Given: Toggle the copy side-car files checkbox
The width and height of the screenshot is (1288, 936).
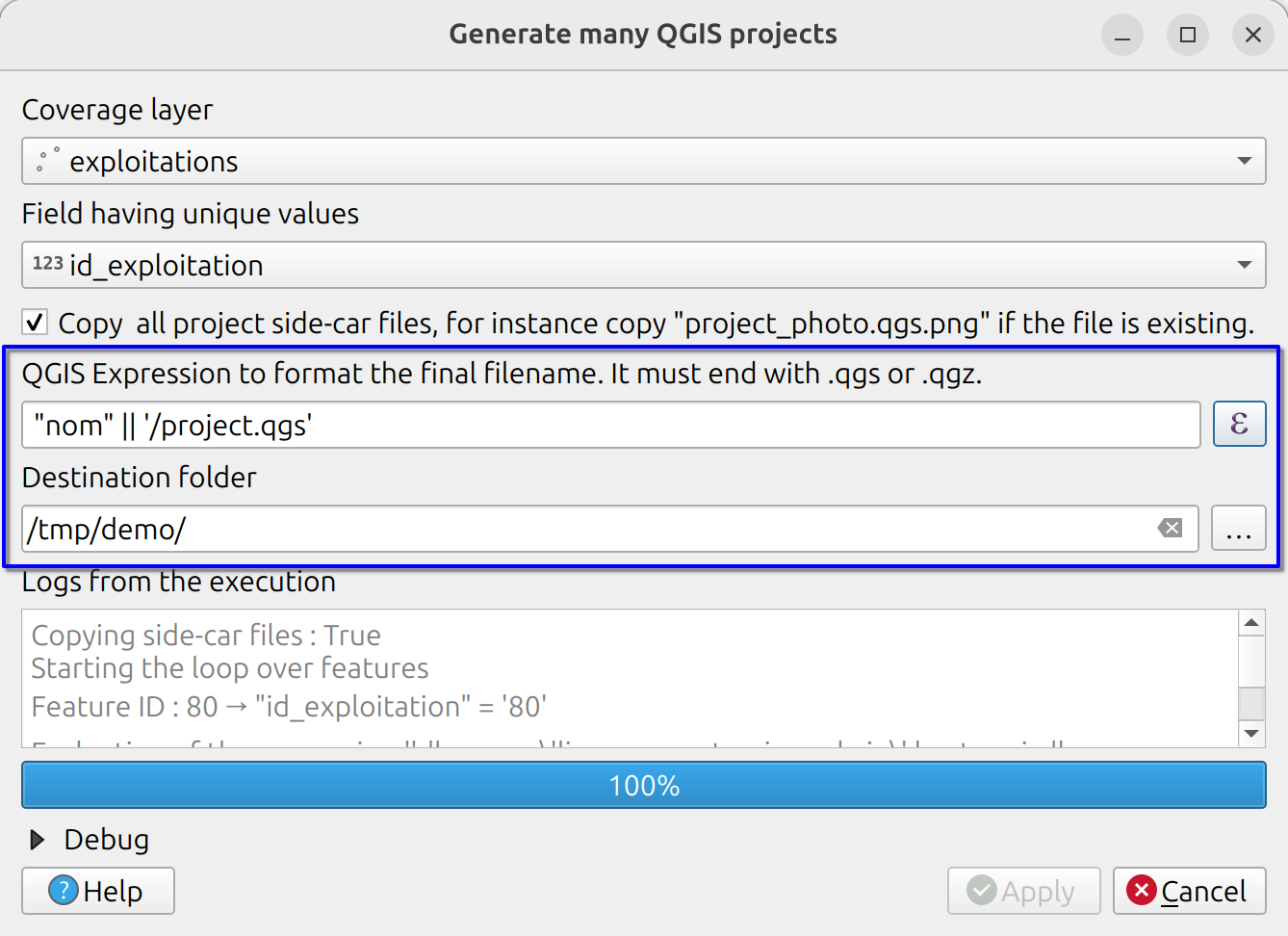Looking at the screenshot, I should (35, 322).
